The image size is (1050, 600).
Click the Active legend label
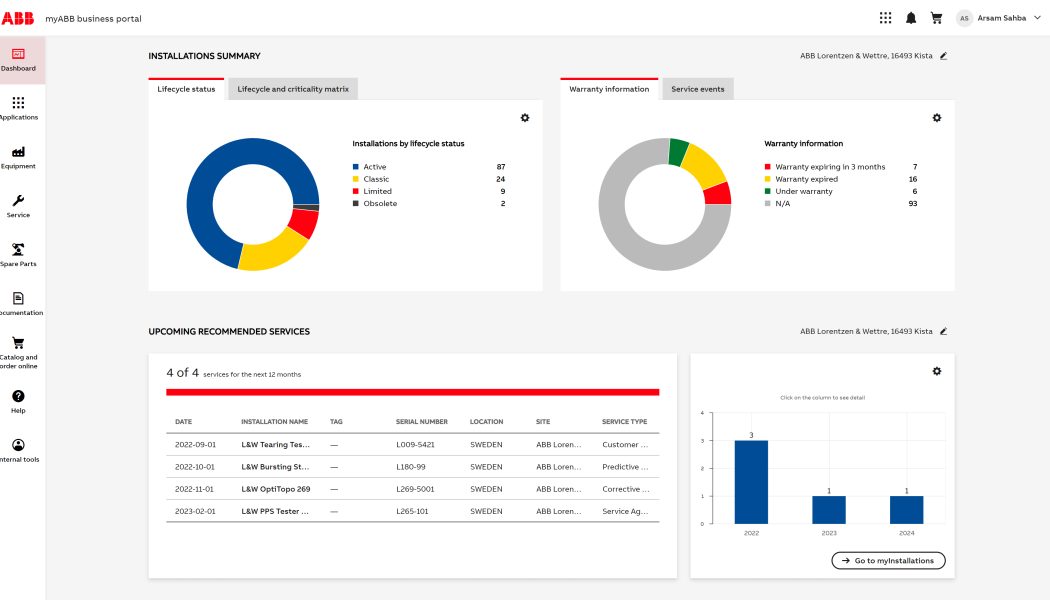[x=375, y=167]
